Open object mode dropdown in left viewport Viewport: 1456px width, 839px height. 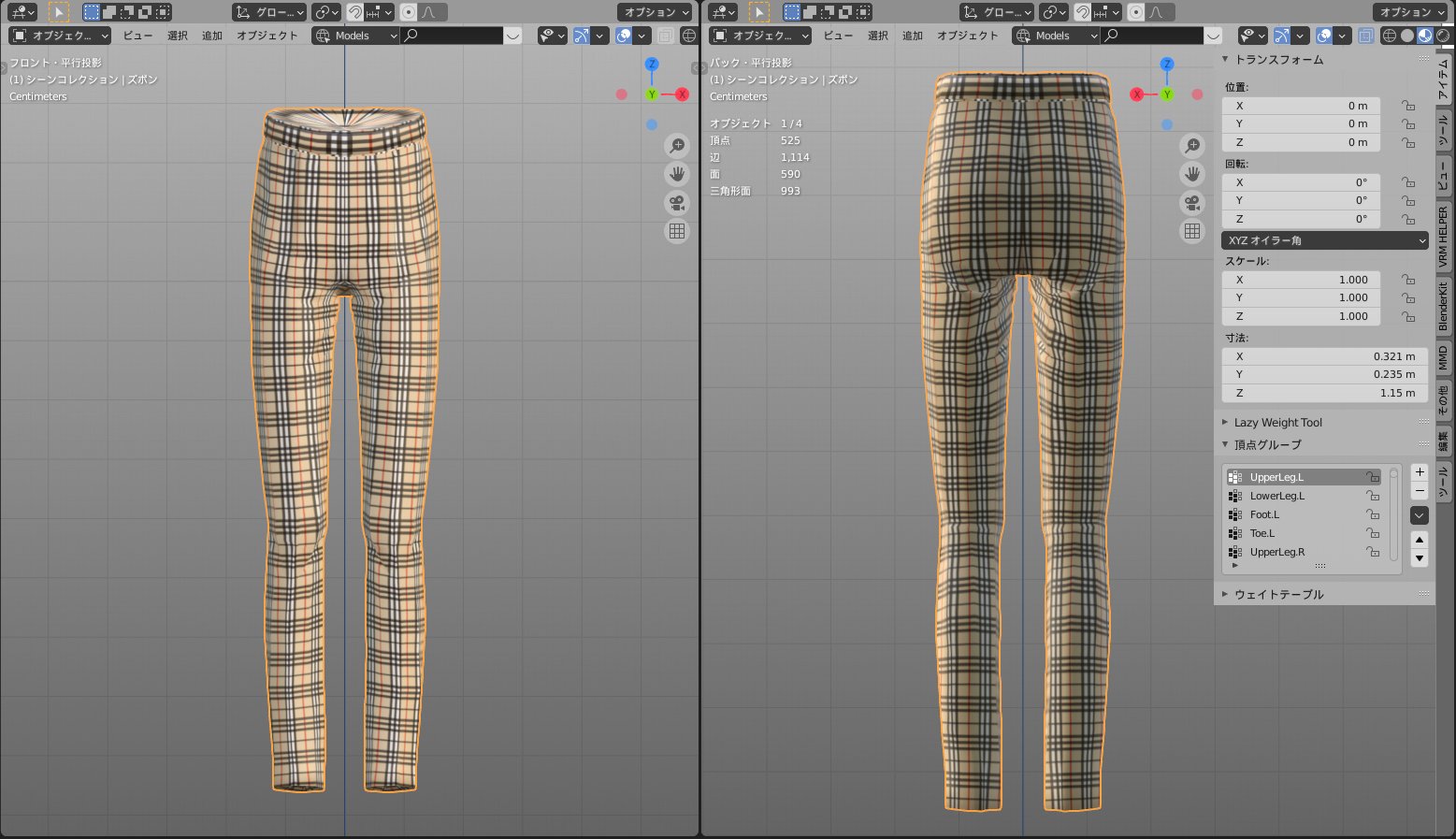point(60,36)
